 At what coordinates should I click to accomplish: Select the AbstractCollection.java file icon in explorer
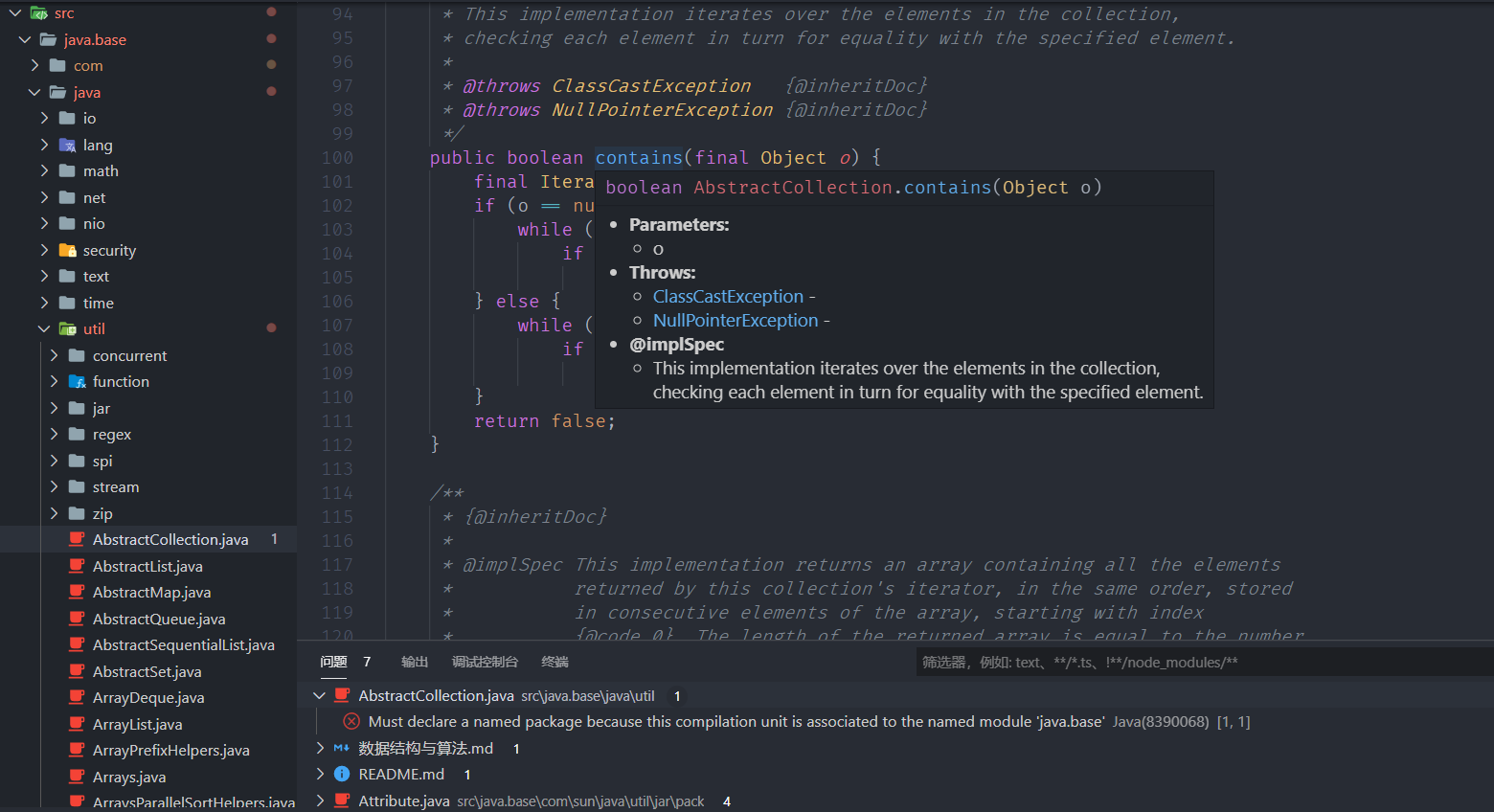click(x=77, y=539)
